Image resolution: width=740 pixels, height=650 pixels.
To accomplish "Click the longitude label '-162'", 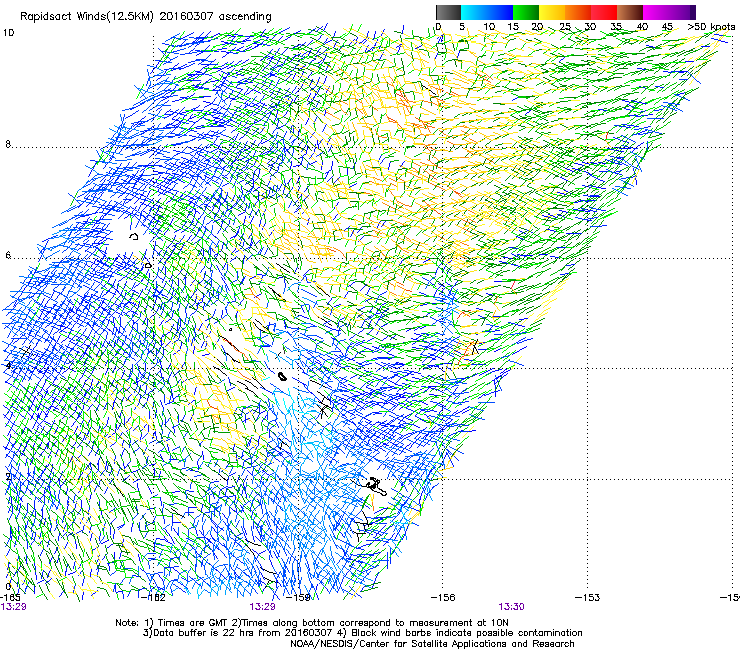I will point(153,598).
